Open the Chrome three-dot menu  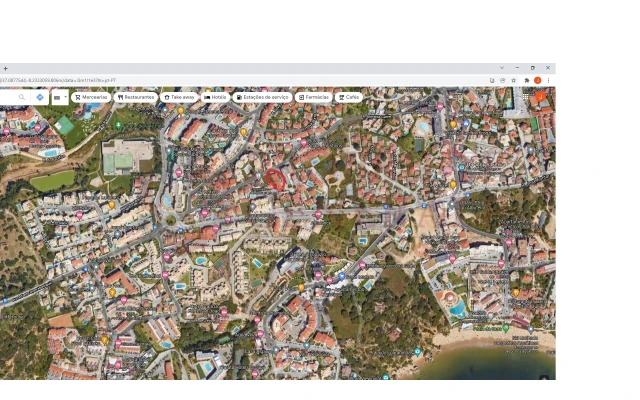click(x=548, y=80)
